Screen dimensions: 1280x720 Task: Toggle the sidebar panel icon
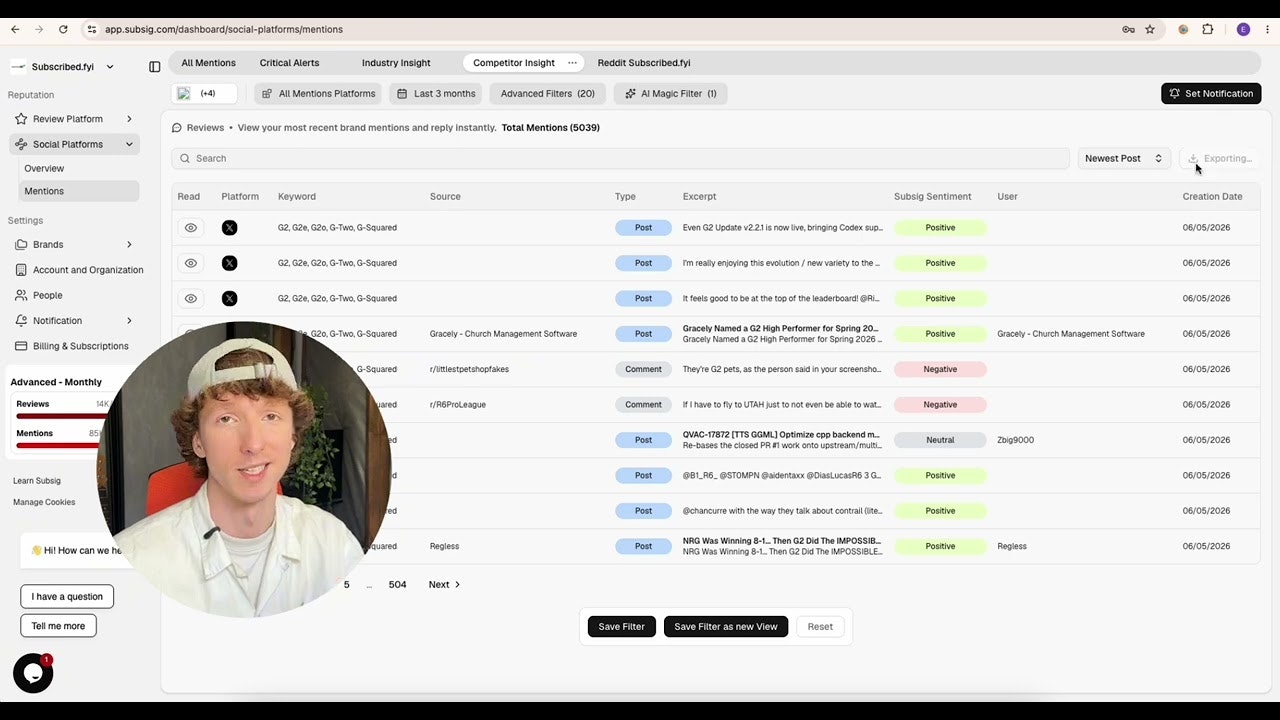coord(154,67)
